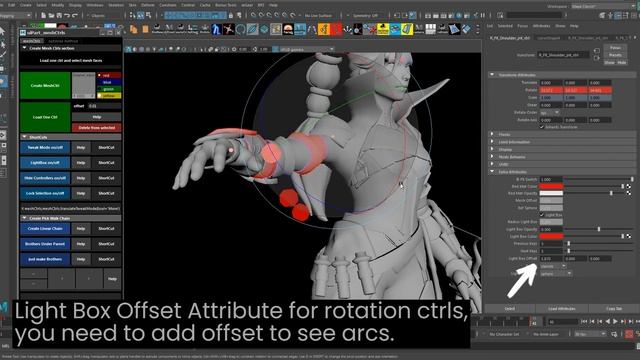640x360 pixels.
Task: Click the first Light Box Offset value field
Action: click(551, 259)
